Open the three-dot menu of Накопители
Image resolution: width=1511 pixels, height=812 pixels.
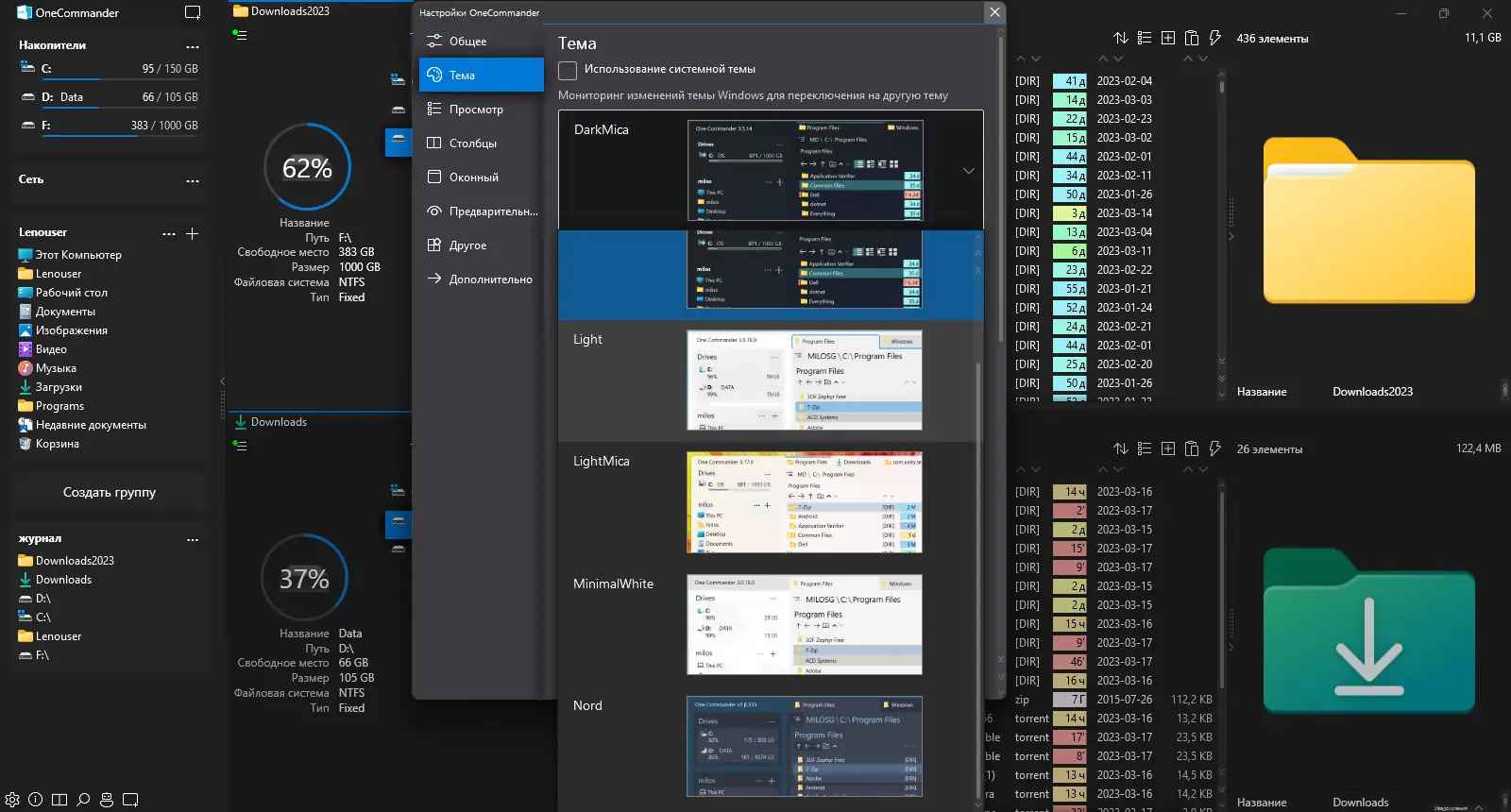point(193,46)
